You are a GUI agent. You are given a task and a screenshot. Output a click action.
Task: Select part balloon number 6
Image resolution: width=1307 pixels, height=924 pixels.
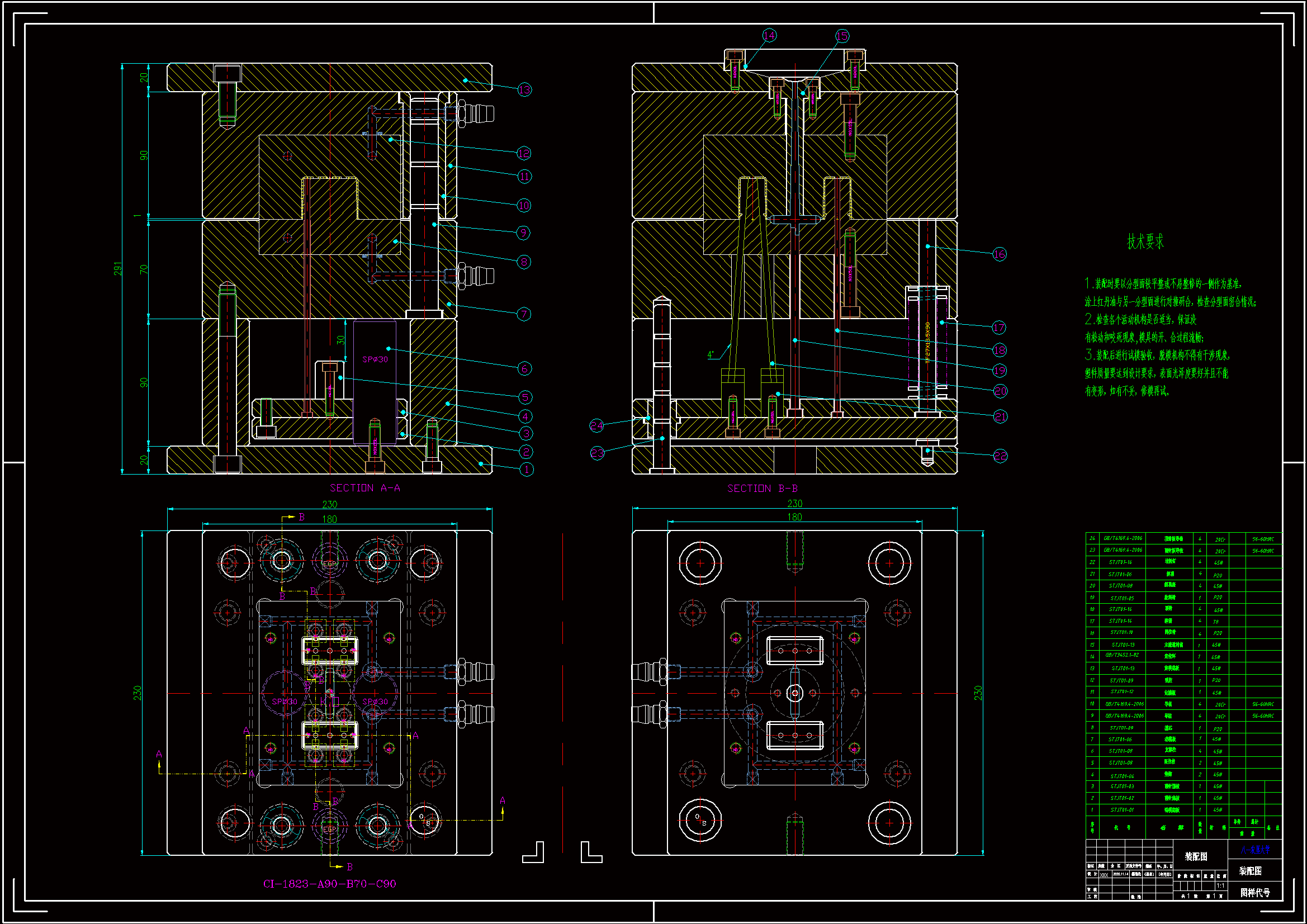pos(525,368)
